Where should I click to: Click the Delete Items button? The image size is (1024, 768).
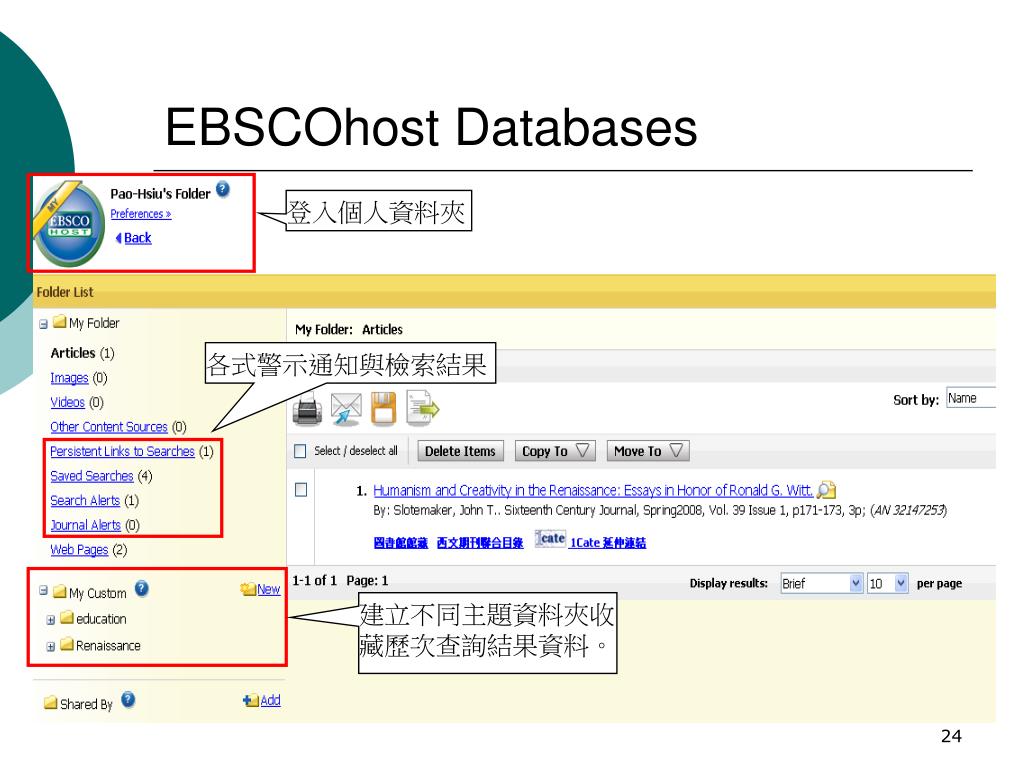coord(460,451)
